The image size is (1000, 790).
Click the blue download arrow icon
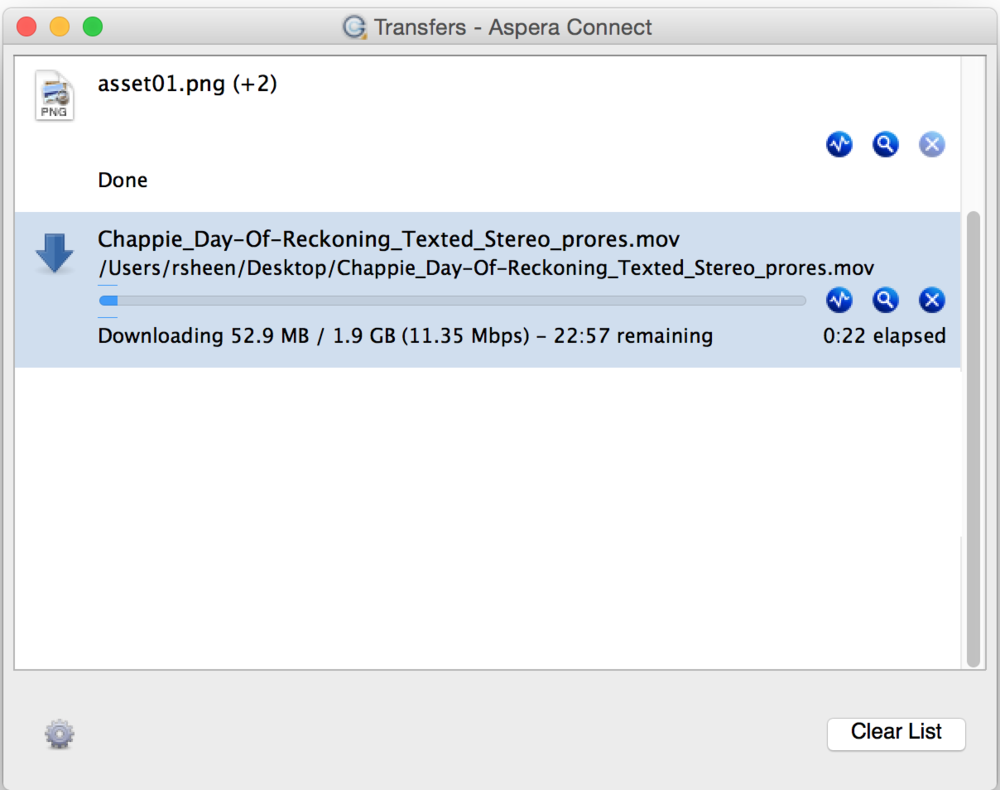54,253
